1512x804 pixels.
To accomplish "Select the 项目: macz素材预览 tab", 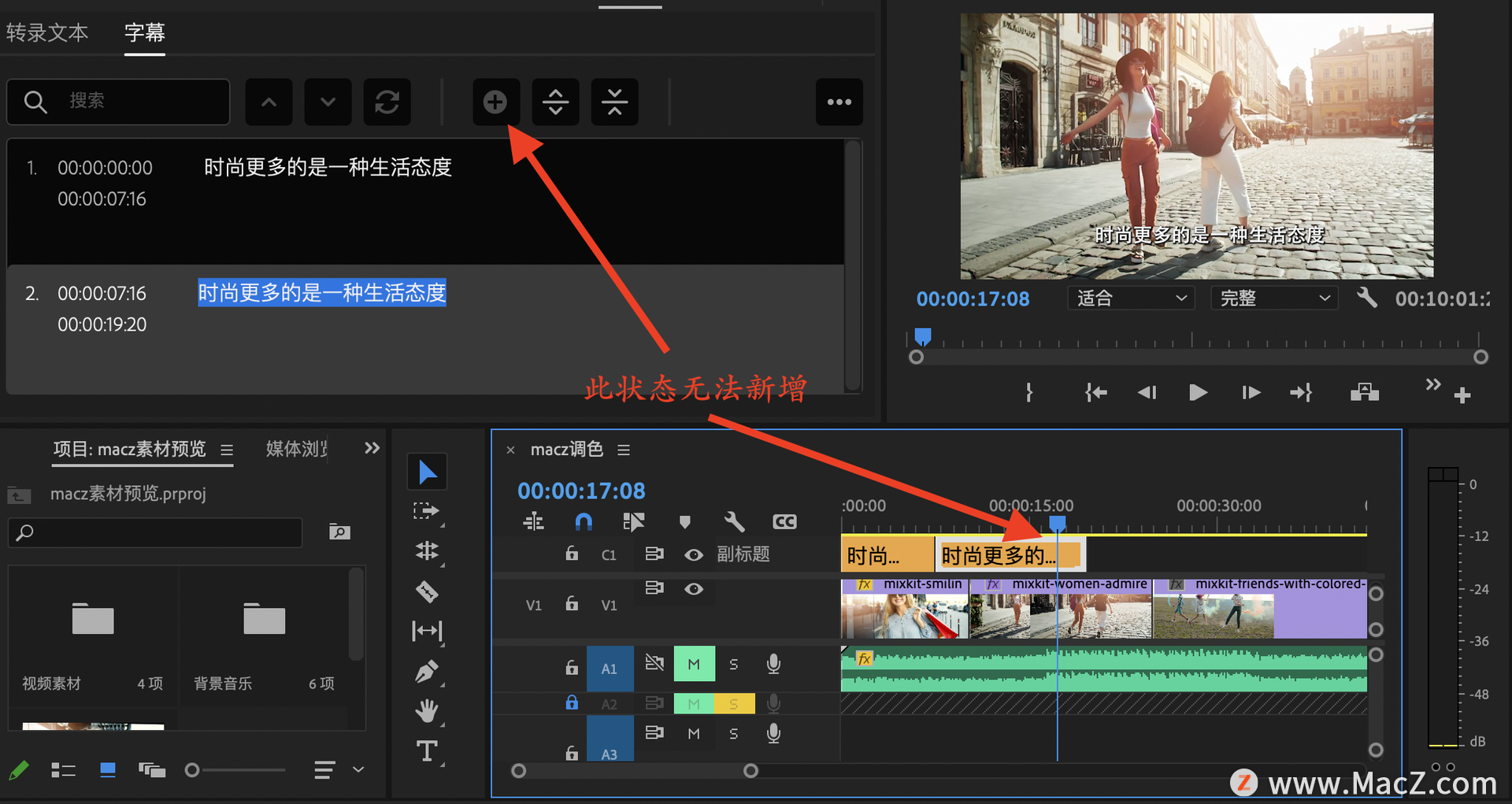I will (129, 449).
